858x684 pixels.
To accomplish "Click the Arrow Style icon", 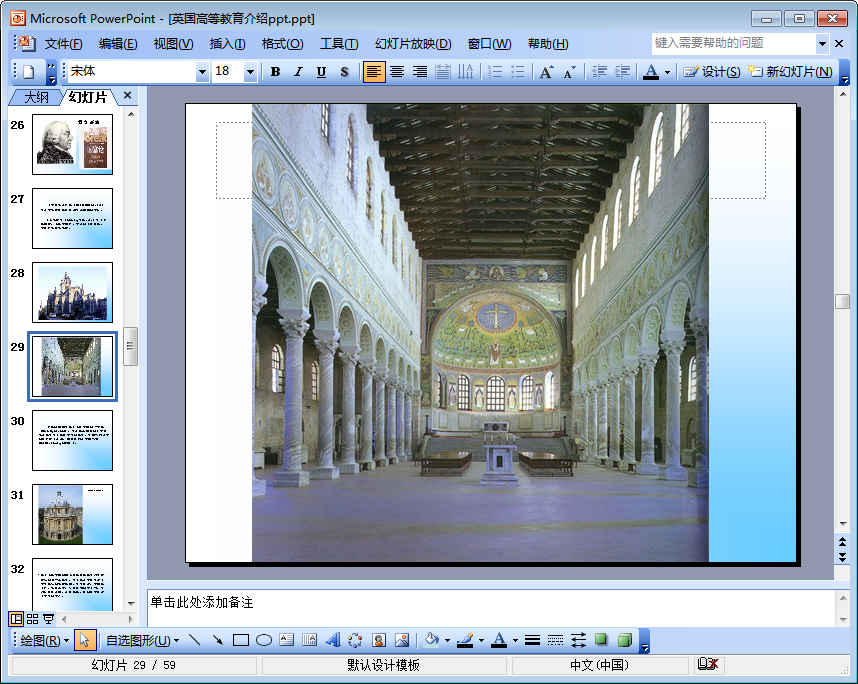I will pyautogui.click(x=578, y=640).
